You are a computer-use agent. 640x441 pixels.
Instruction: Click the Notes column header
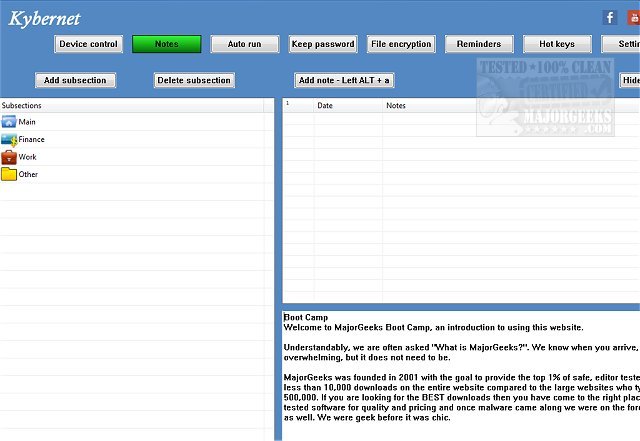(x=511, y=106)
